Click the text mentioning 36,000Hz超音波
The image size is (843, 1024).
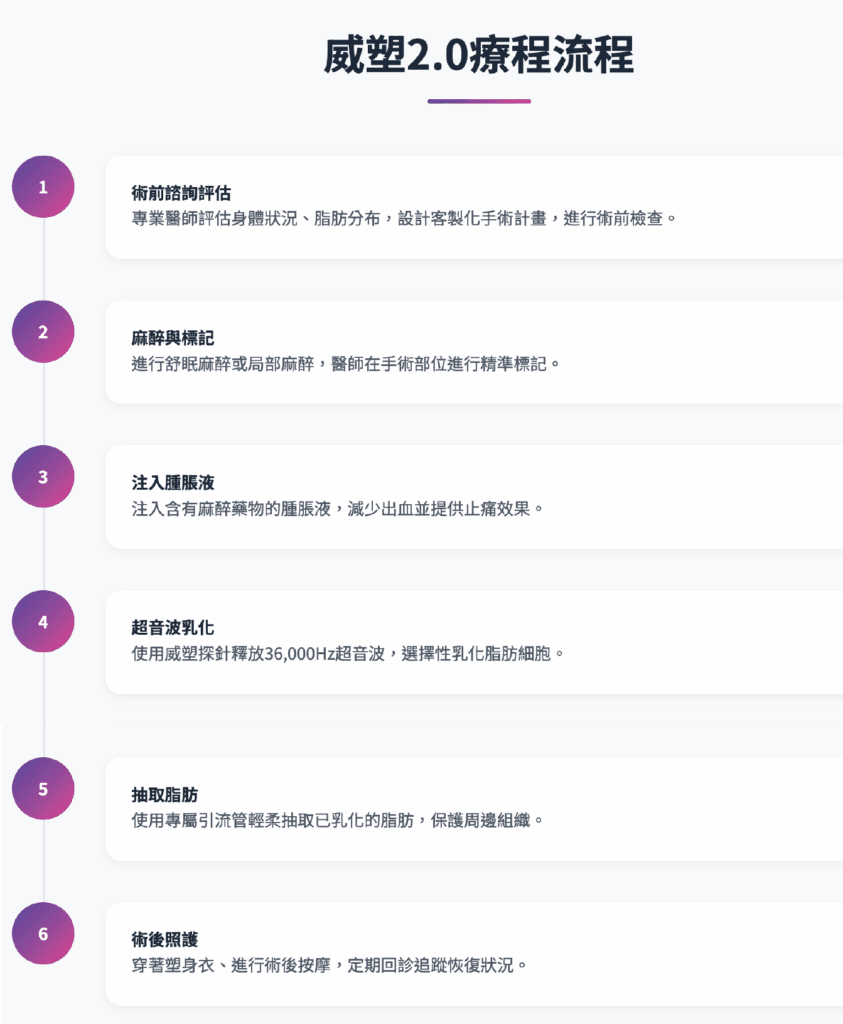pos(348,653)
